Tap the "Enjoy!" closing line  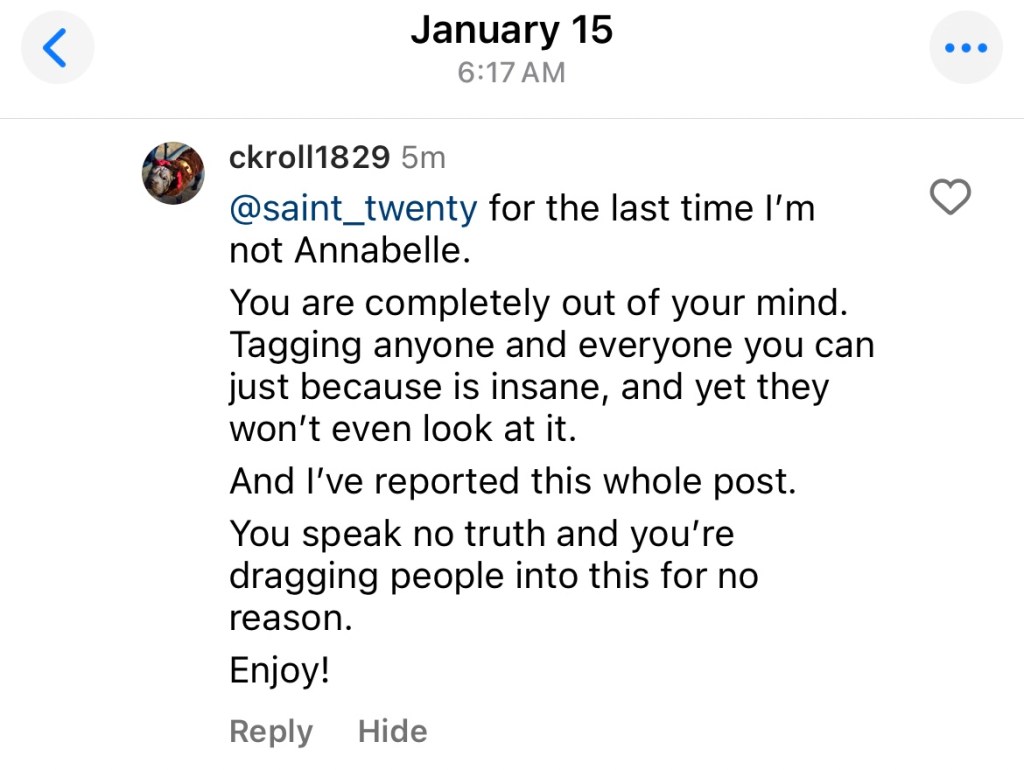280,670
